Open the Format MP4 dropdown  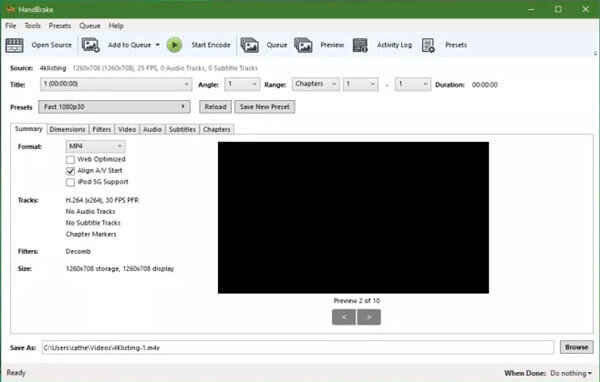(x=96, y=146)
